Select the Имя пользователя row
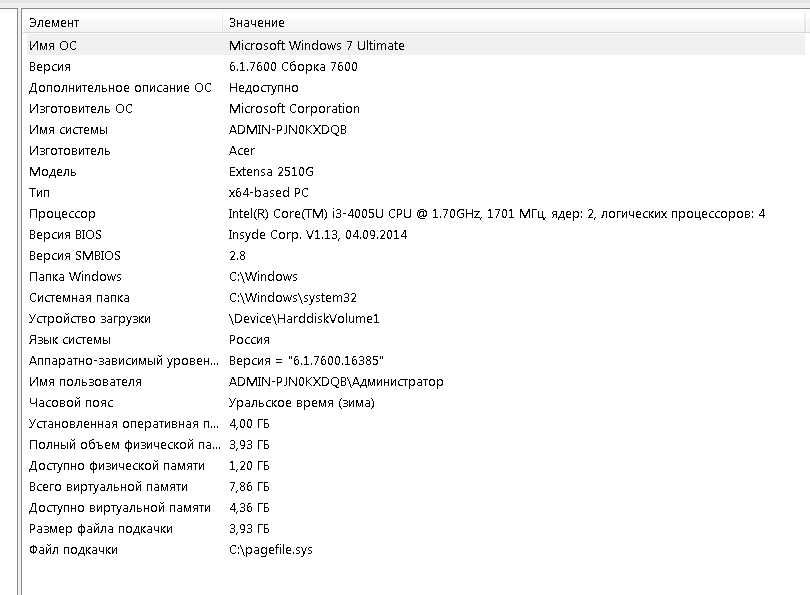810x595 pixels. pyautogui.click(x=415, y=382)
